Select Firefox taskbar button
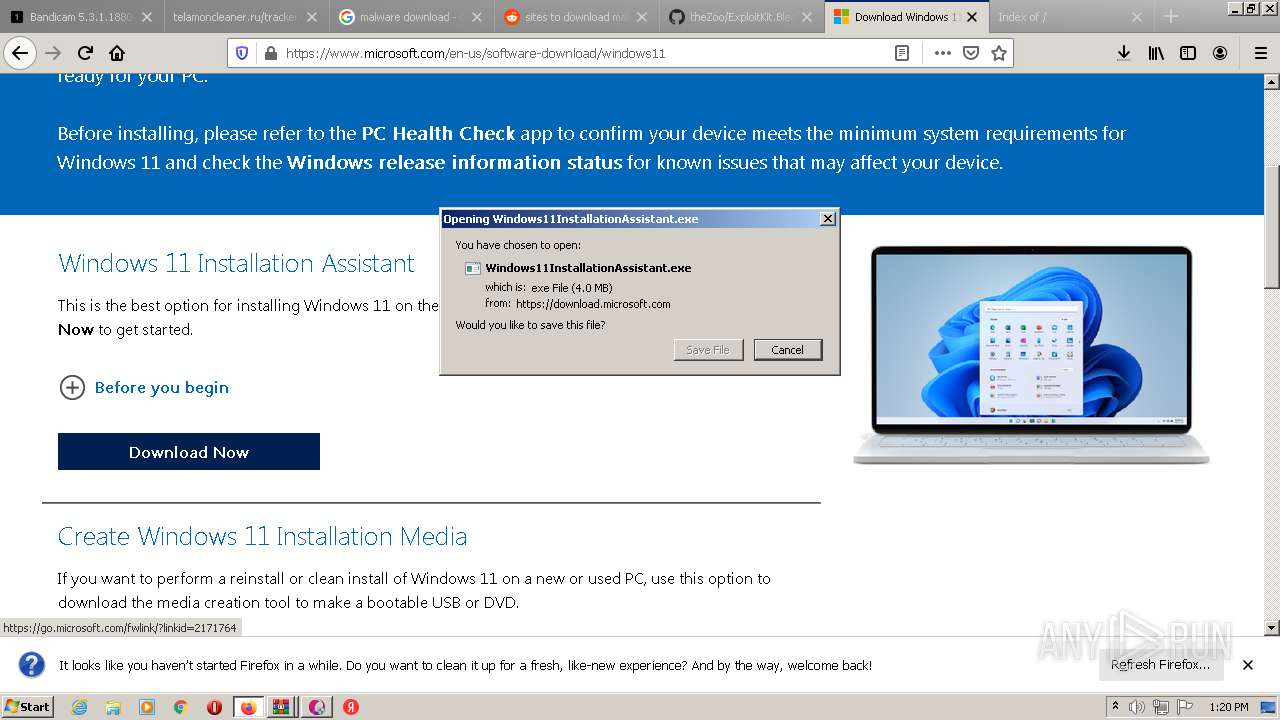Viewport: 1280px width, 720px height. (x=248, y=707)
